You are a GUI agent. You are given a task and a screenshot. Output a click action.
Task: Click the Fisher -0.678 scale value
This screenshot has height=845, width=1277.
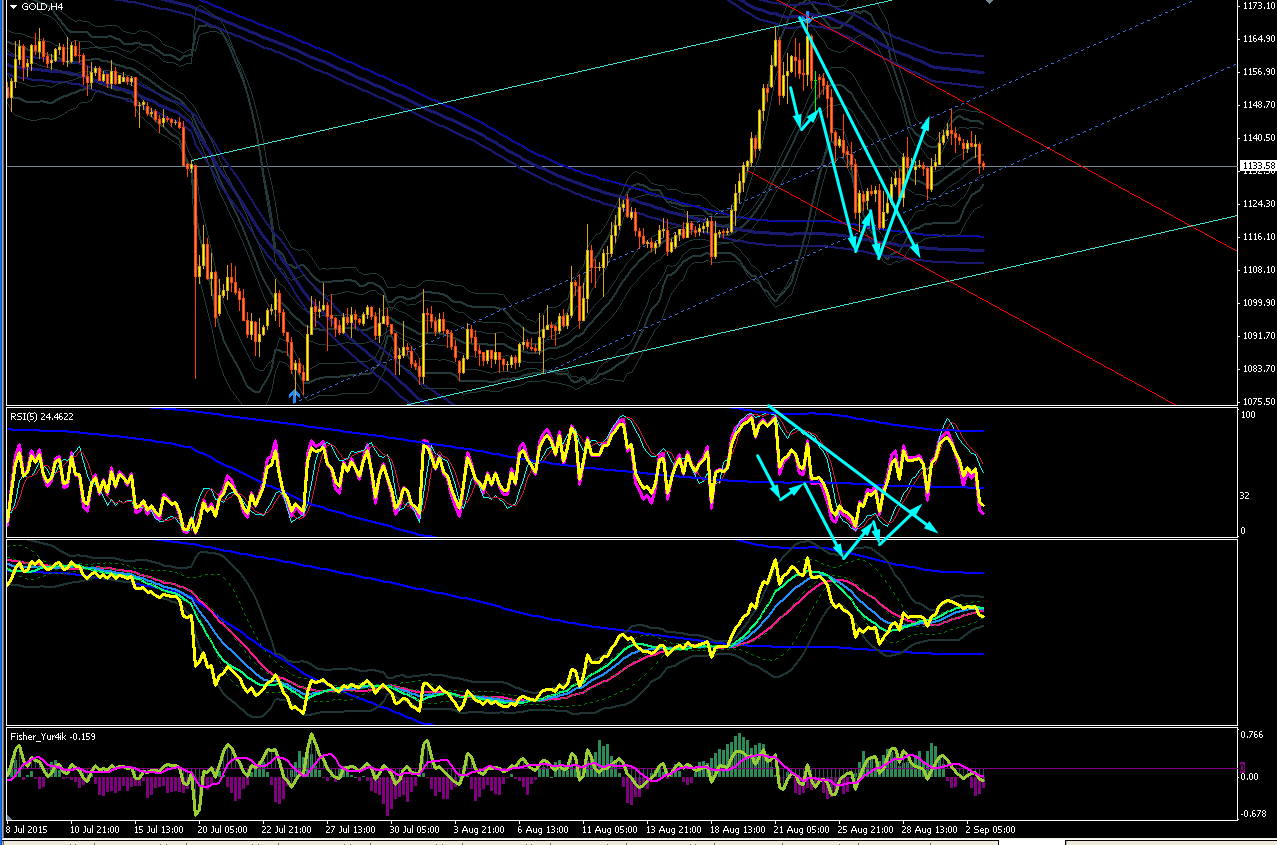coord(1254,813)
